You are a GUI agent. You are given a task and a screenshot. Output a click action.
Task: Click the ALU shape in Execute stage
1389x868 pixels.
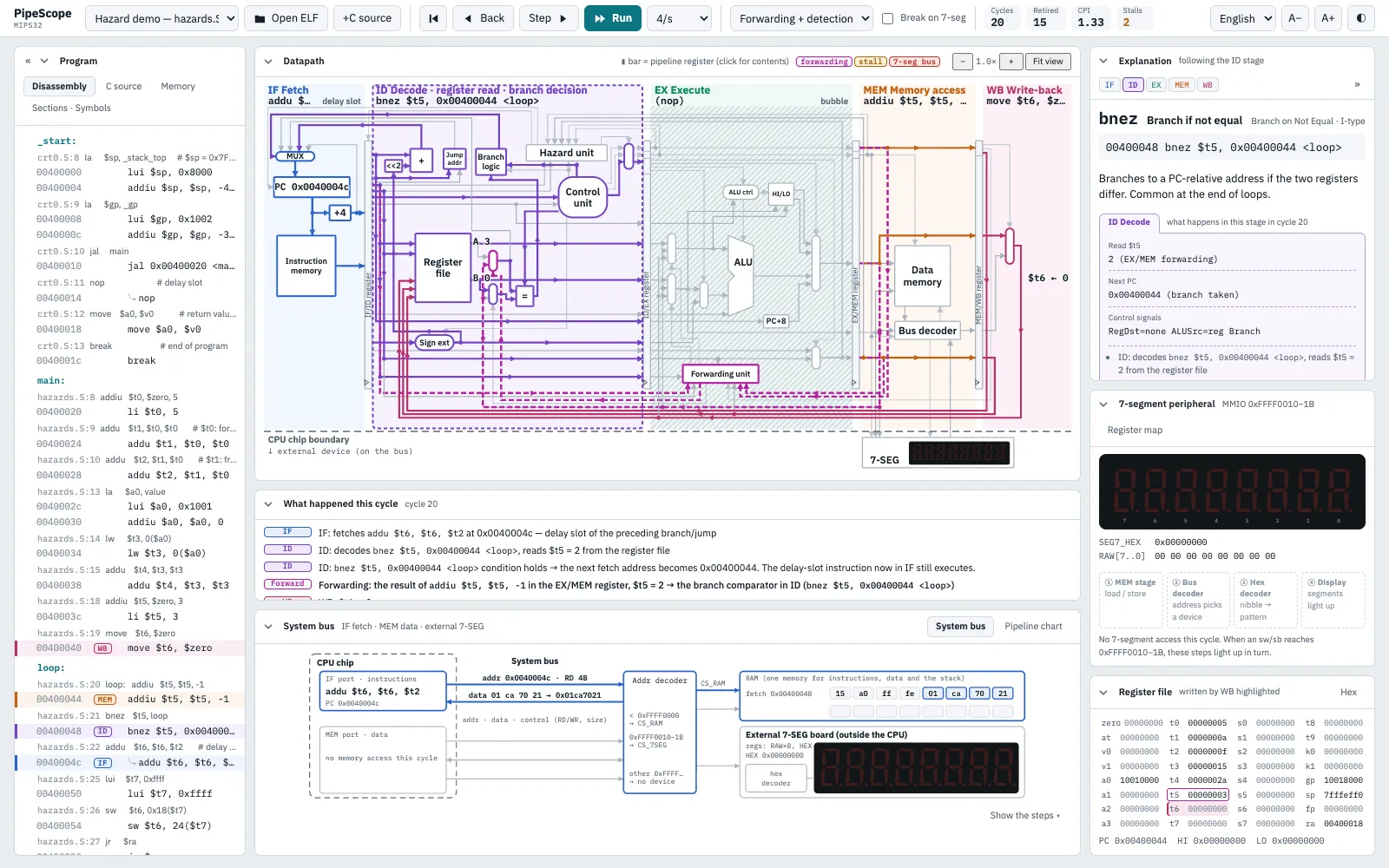coord(741,274)
